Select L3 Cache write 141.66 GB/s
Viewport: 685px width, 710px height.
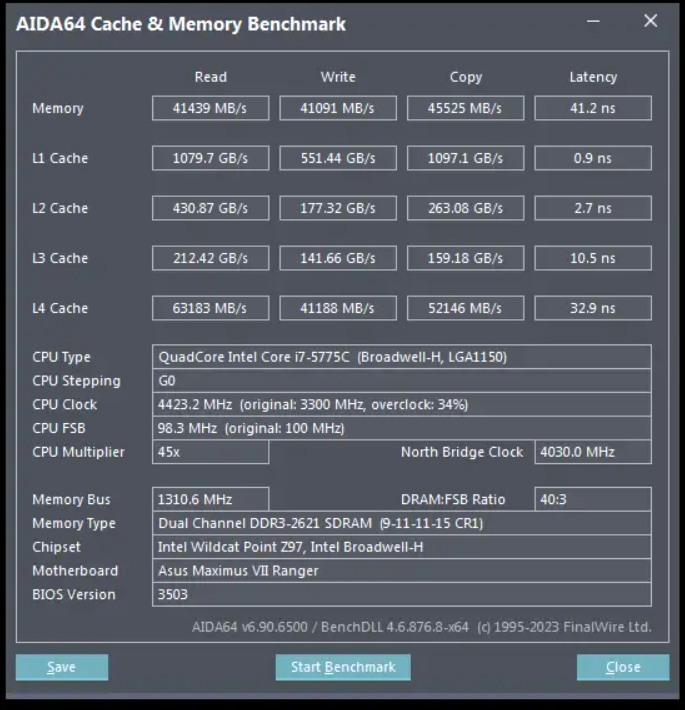(x=338, y=258)
